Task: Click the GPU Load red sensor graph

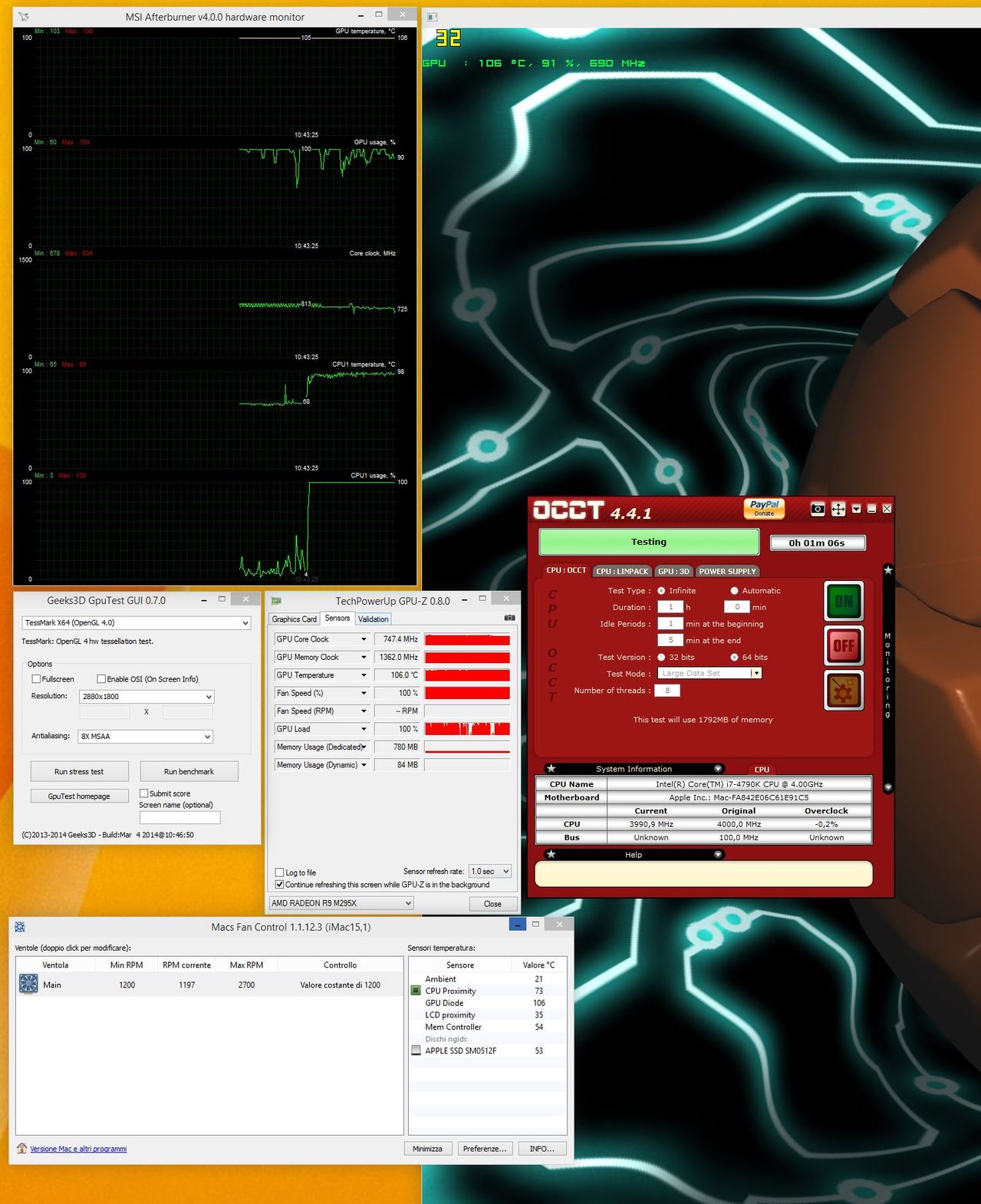Action: tap(467, 729)
